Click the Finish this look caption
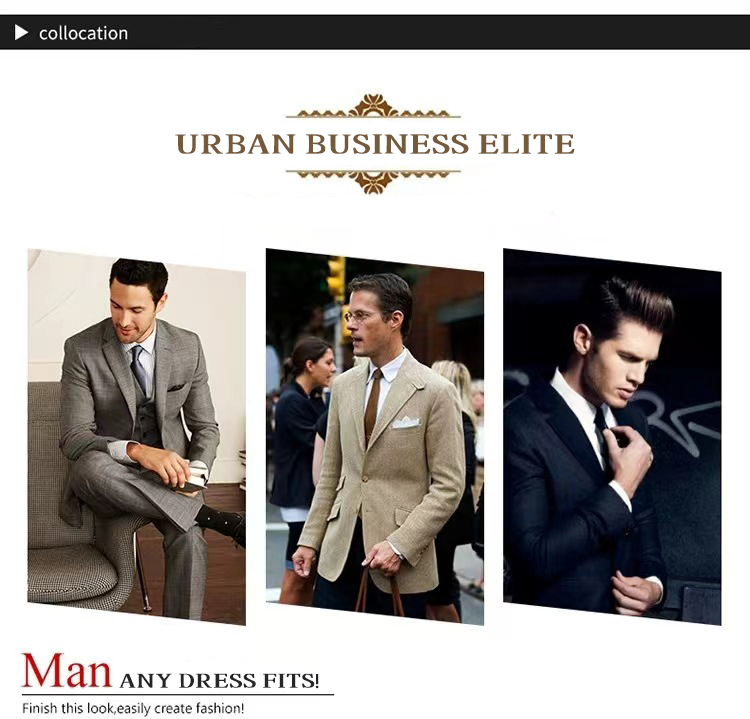 pyautogui.click(x=133, y=708)
